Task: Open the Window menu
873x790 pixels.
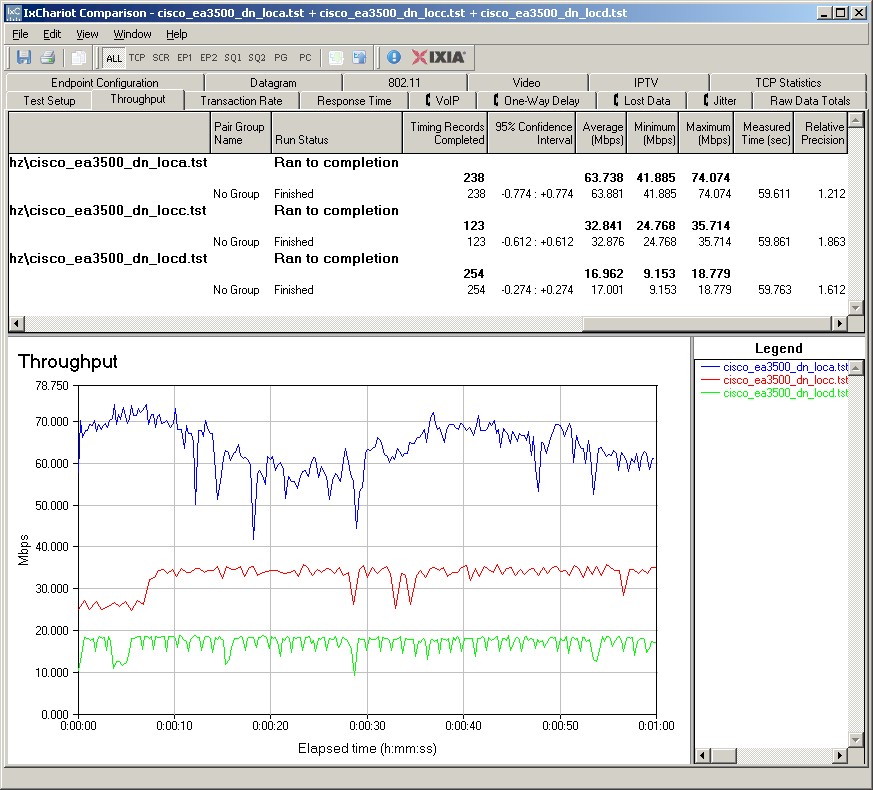Action: tap(133, 34)
